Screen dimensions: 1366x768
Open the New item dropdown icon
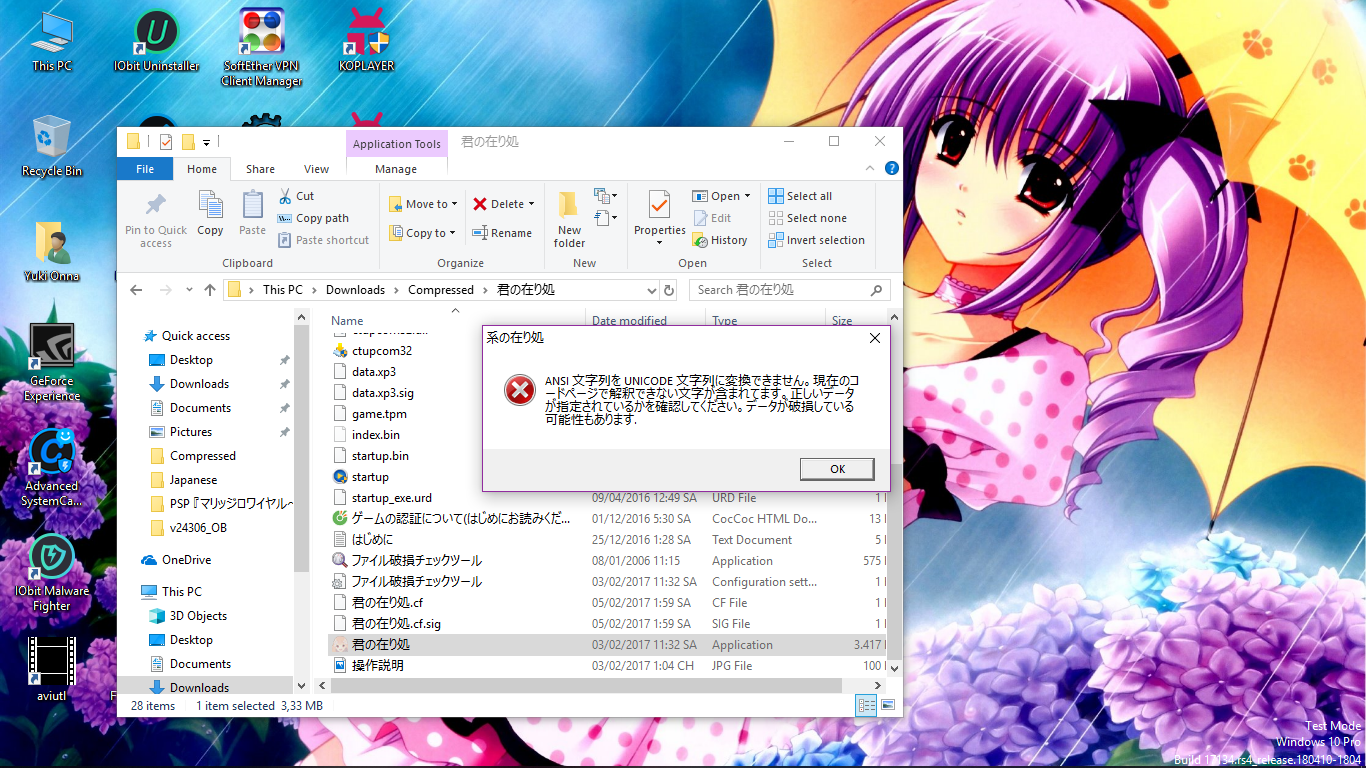click(x=605, y=195)
